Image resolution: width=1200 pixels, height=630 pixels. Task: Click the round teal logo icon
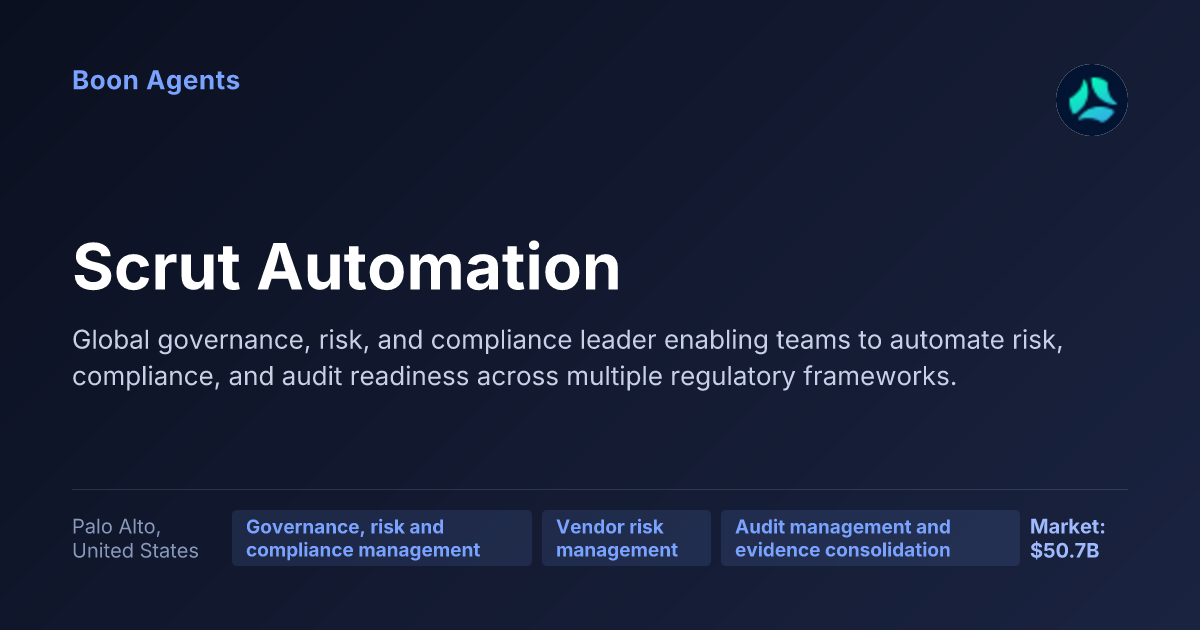1092,100
